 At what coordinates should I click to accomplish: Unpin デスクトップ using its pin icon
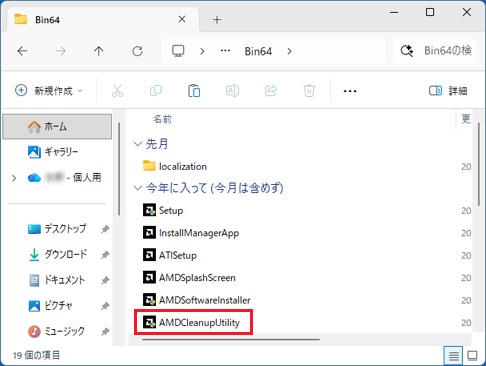[105, 229]
